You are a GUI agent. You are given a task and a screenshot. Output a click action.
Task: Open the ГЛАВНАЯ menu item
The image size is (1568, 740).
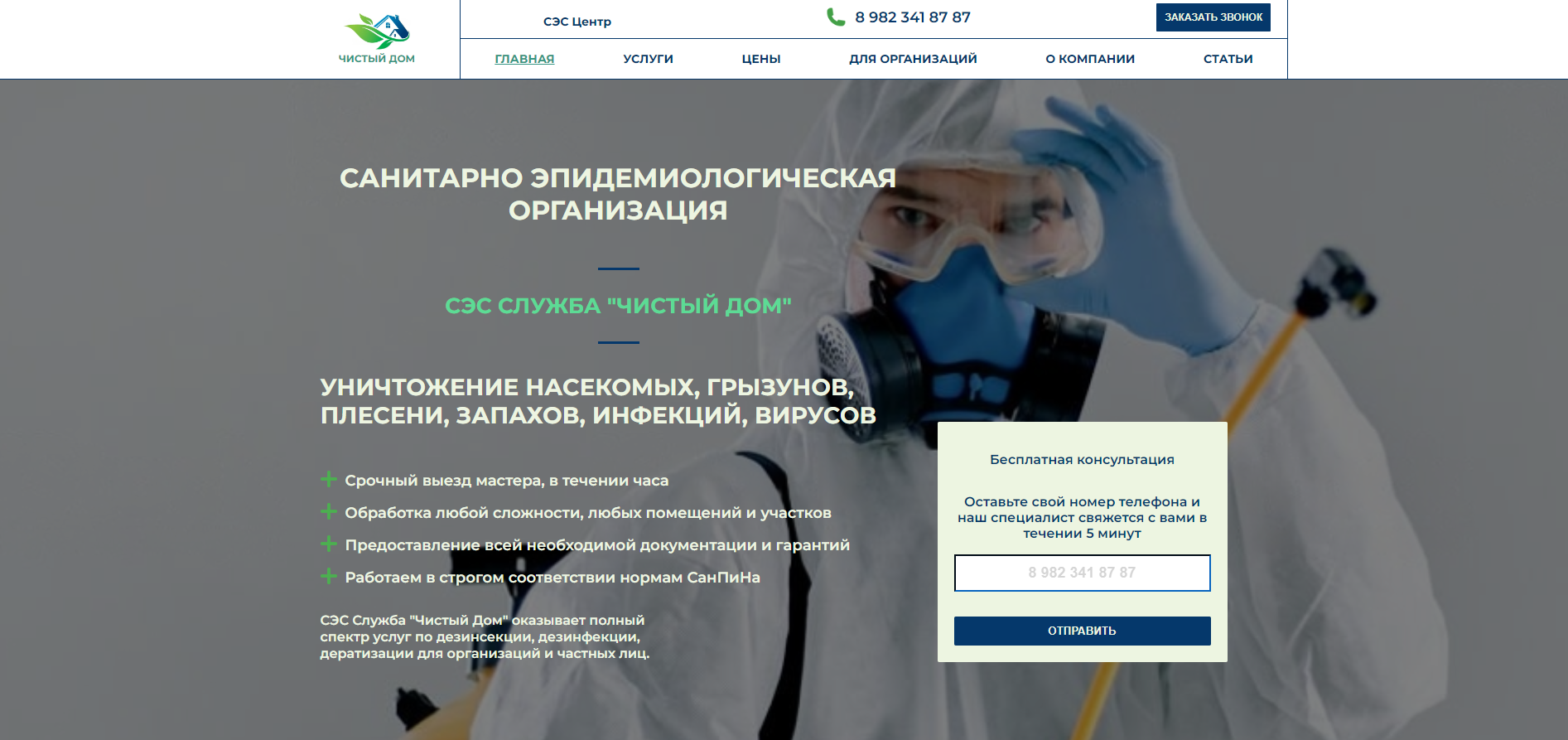pos(524,59)
